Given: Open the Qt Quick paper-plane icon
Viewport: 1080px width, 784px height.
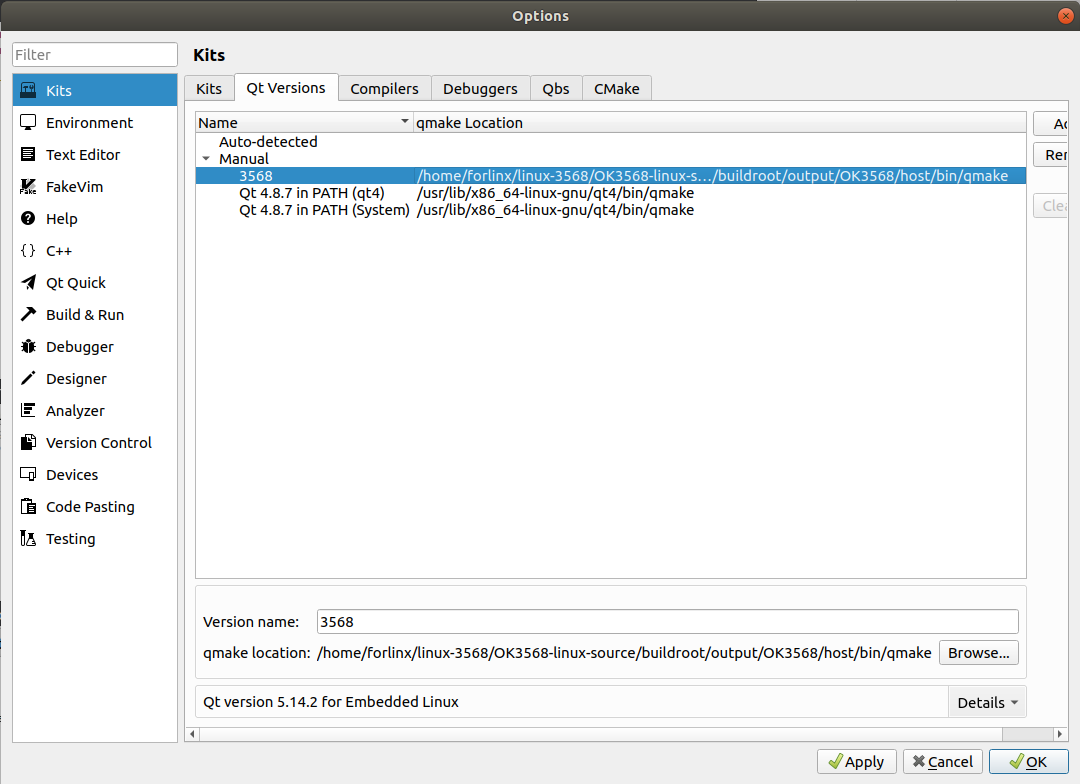Looking at the screenshot, I should pos(28,282).
